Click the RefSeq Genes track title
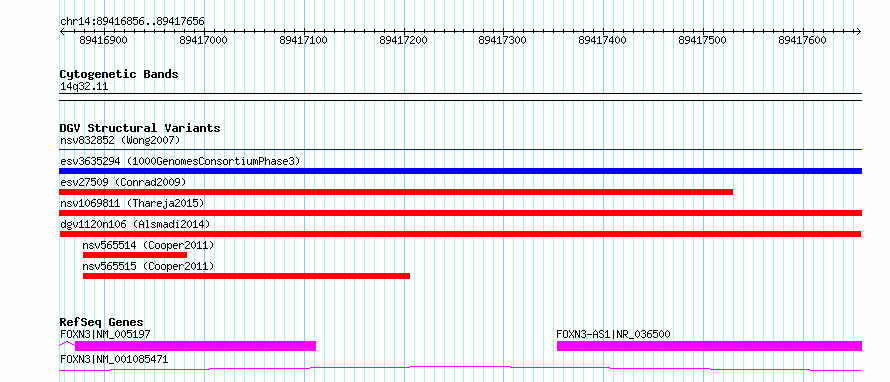The image size is (890, 382). tap(102, 322)
